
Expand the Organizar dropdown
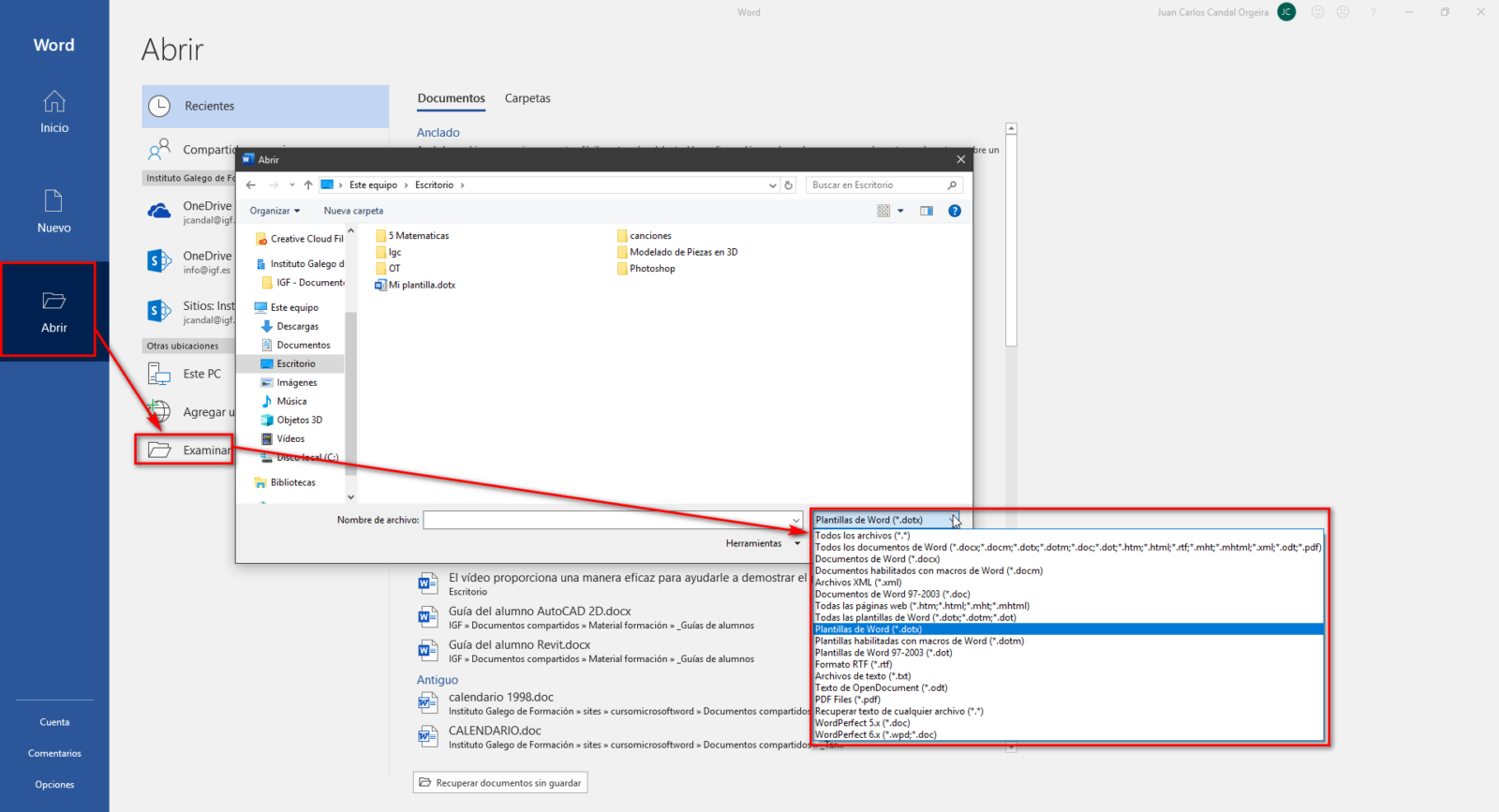[x=275, y=211]
